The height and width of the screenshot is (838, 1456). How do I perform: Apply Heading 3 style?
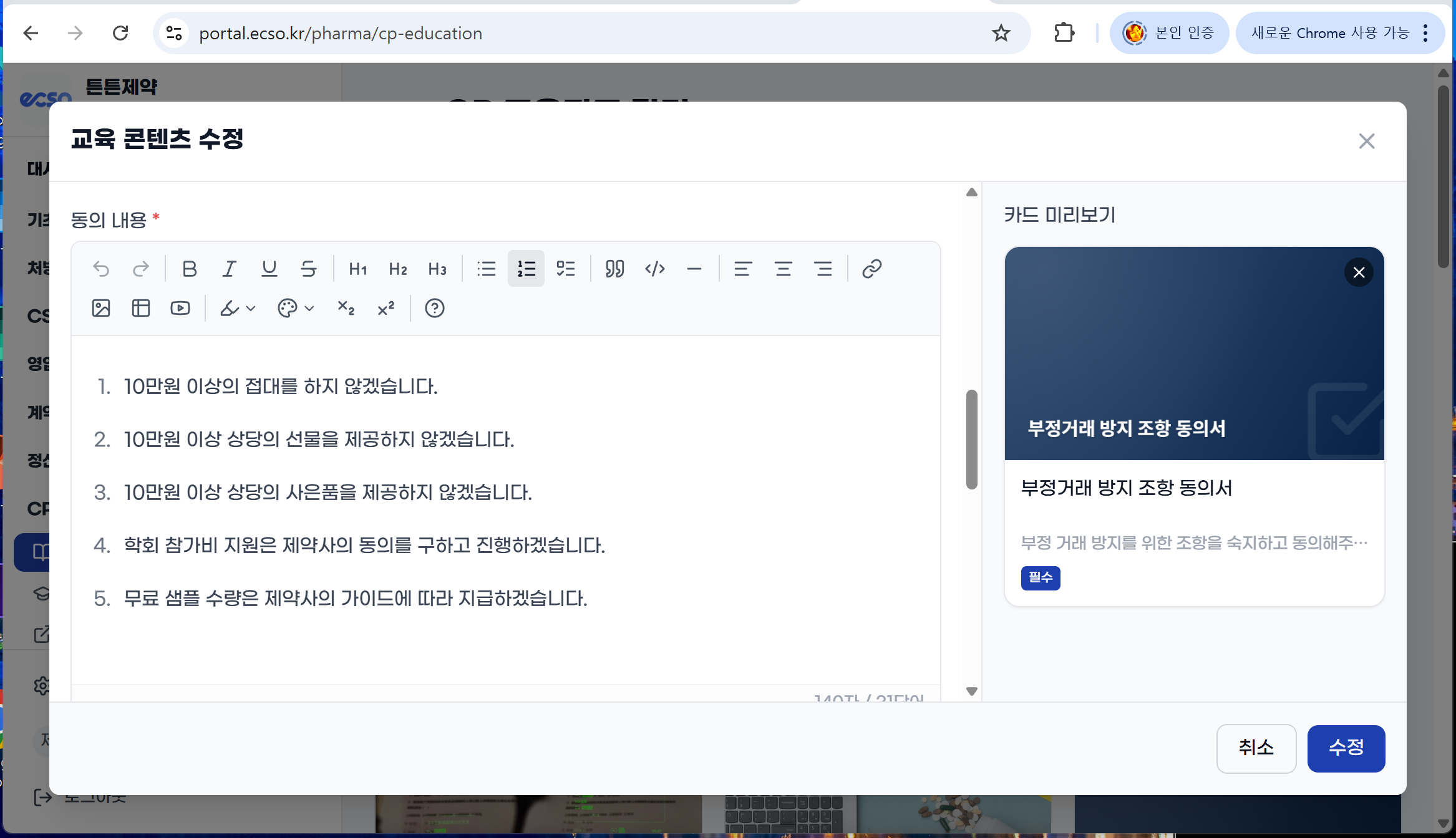click(x=437, y=269)
